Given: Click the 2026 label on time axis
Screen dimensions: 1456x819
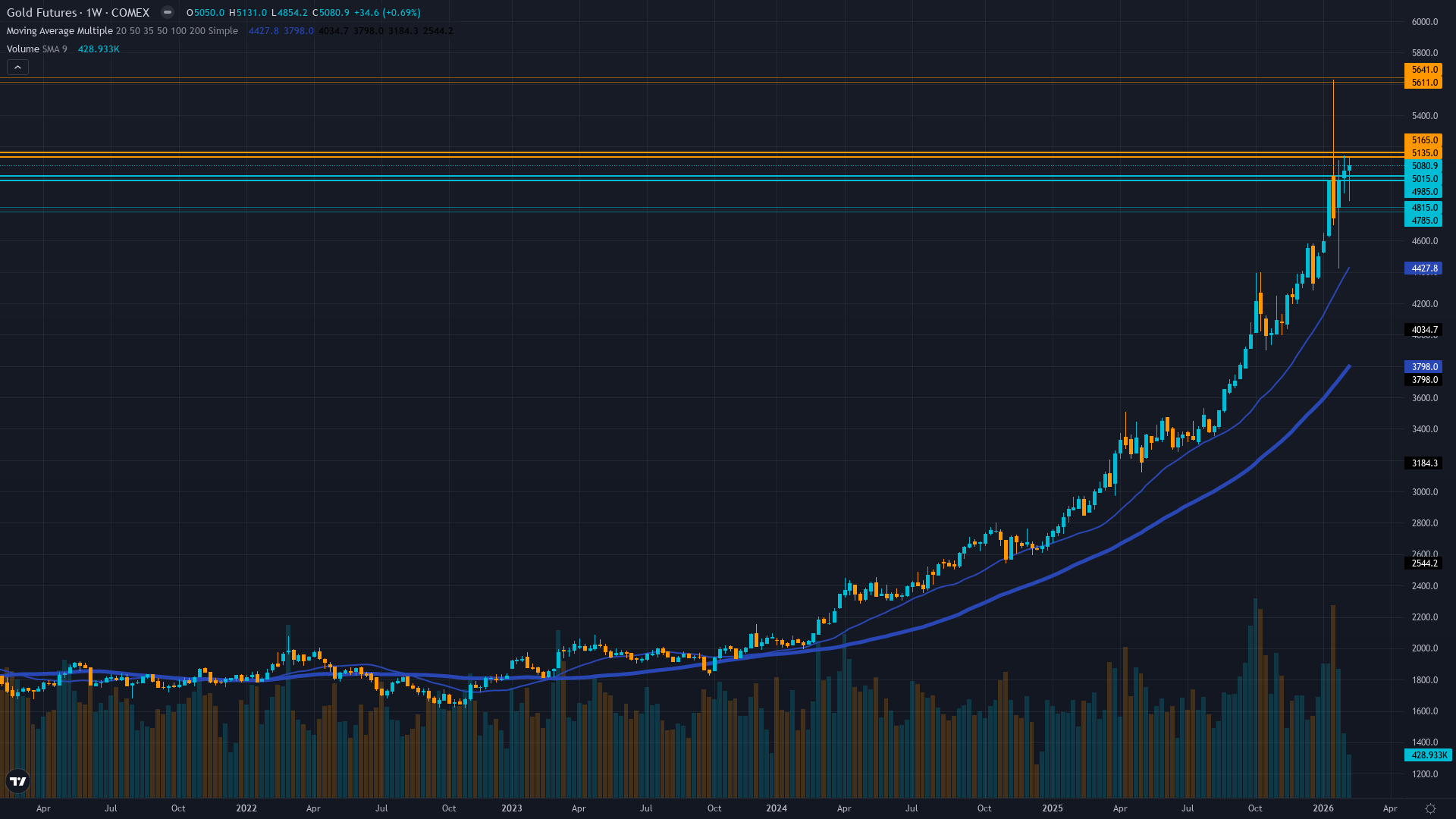Looking at the screenshot, I should click(1323, 808).
